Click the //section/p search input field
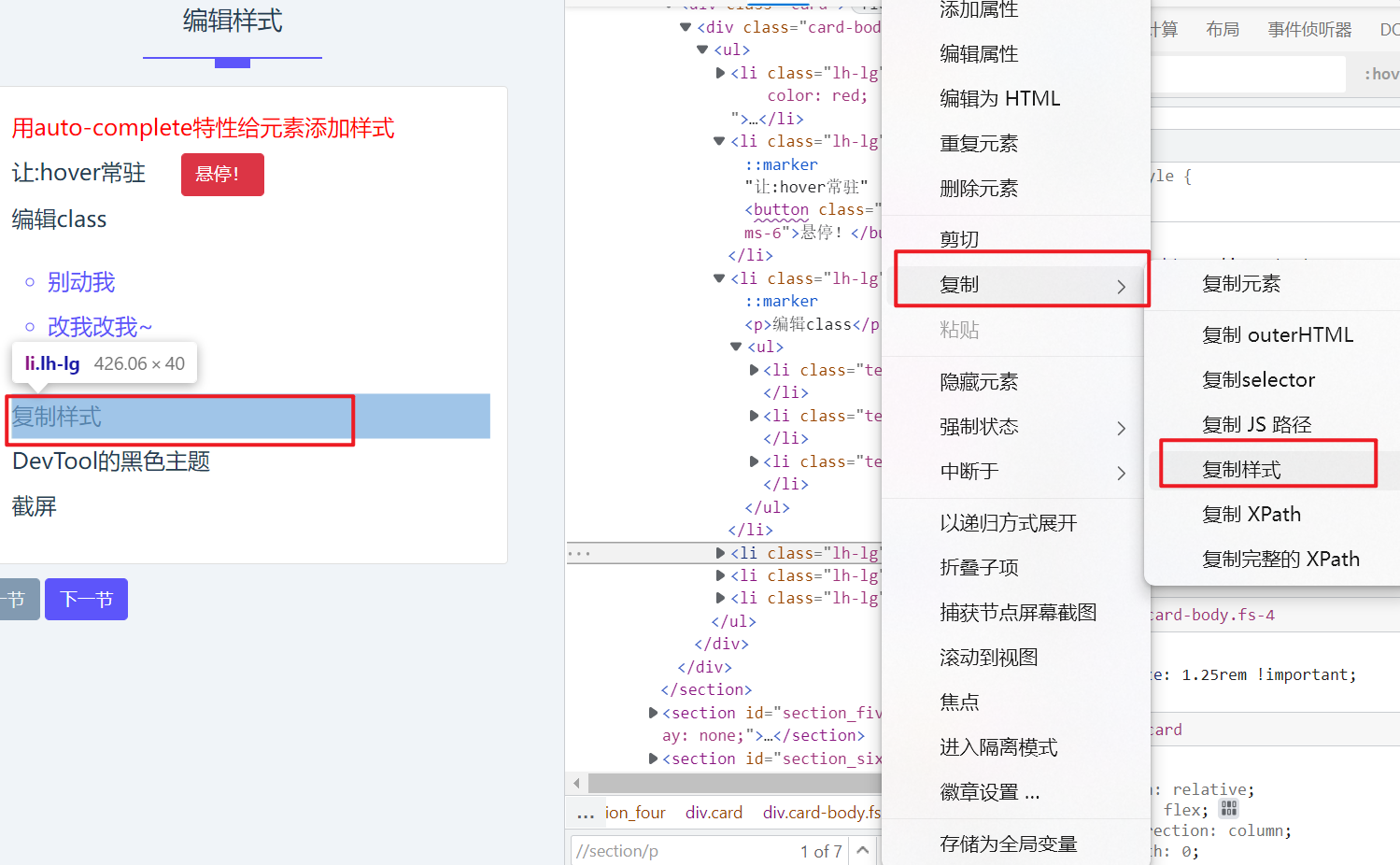Viewport: 1400px width, 865px height. [x=682, y=851]
